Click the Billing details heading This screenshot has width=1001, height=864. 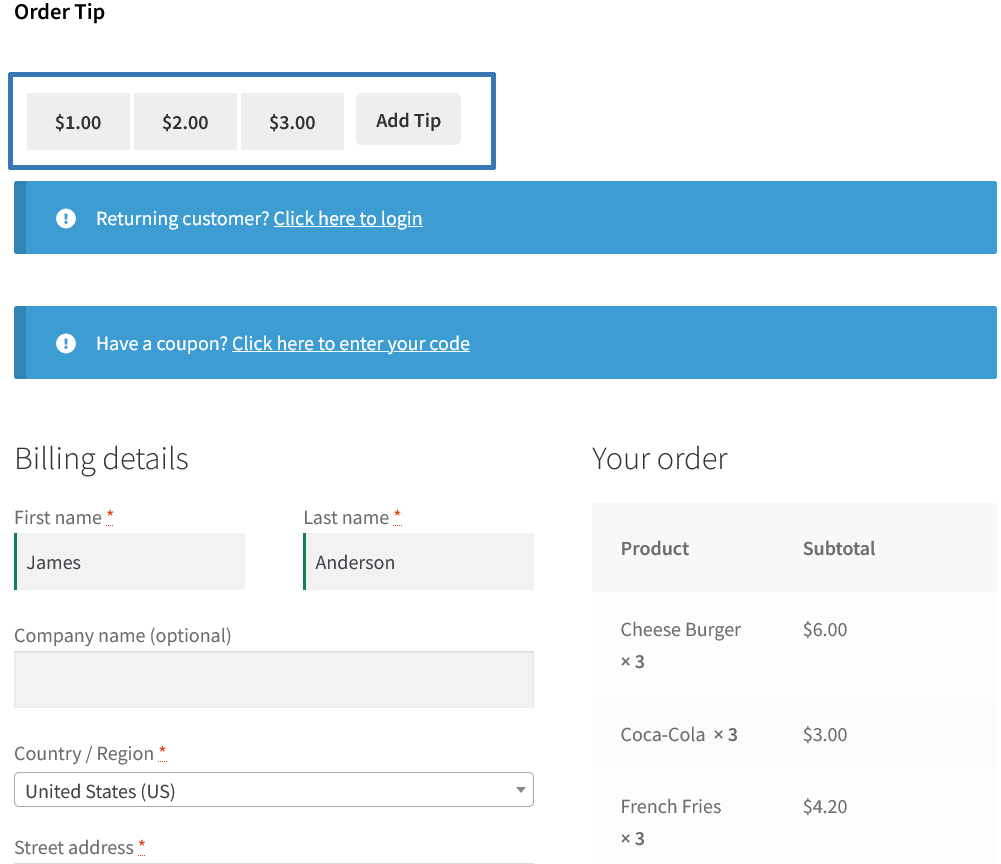[101, 459]
